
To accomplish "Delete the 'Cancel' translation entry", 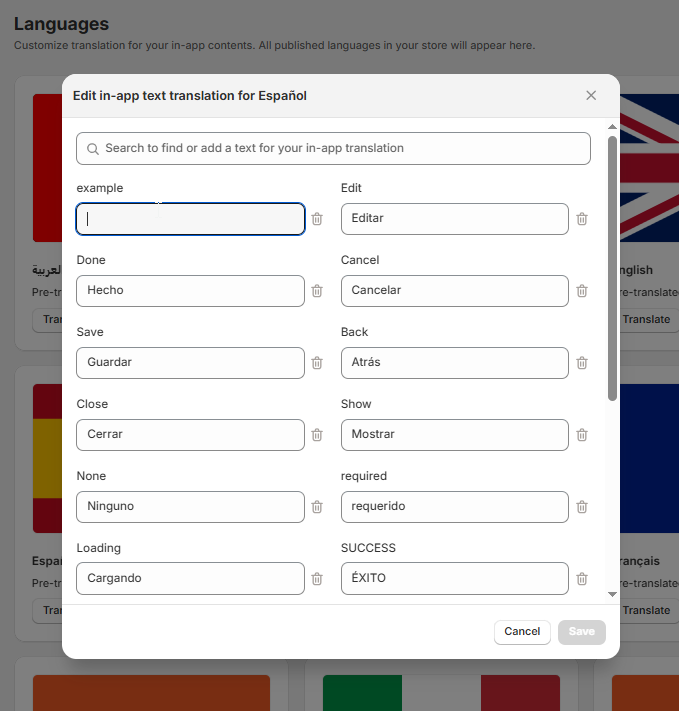I will tap(582, 291).
